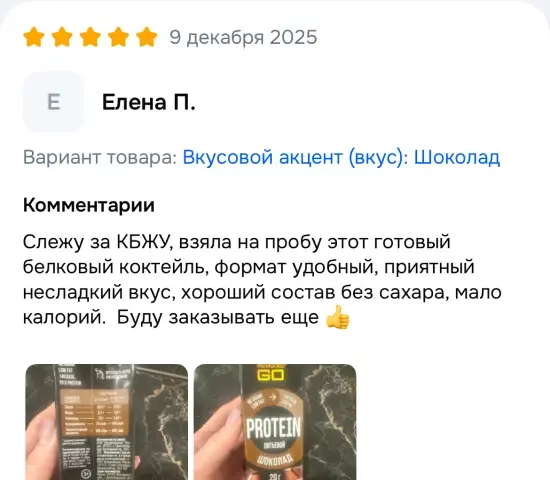Image resolution: width=550 pixels, height=480 pixels.
Task: Click the thumbs-up emoji in the review
Action: [x=337, y=317]
